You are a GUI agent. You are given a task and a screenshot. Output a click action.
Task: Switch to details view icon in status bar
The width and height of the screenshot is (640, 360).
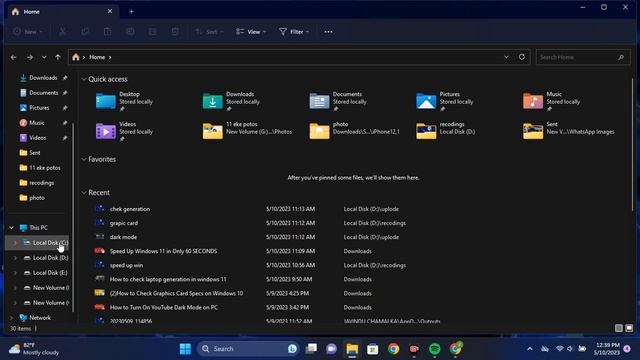point(619,328)
